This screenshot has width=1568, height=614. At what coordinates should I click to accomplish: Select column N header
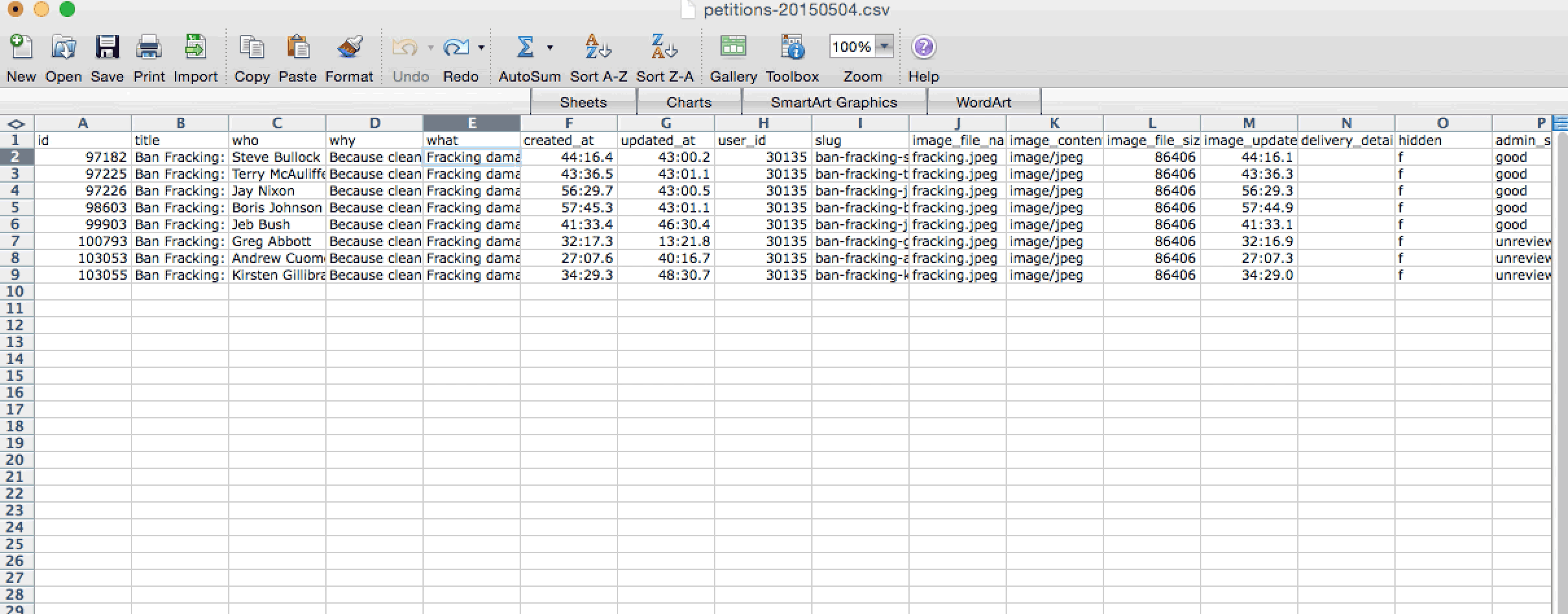tap(1346, 123)
